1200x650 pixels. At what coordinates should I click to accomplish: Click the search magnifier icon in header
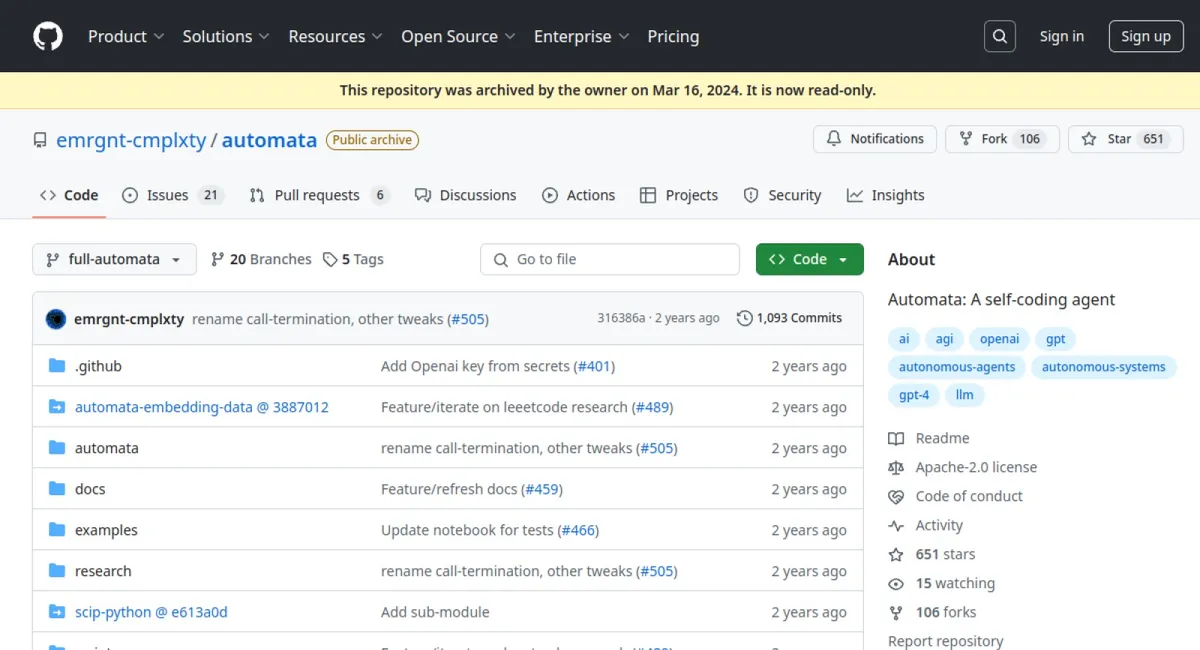(x=999, y=36)
